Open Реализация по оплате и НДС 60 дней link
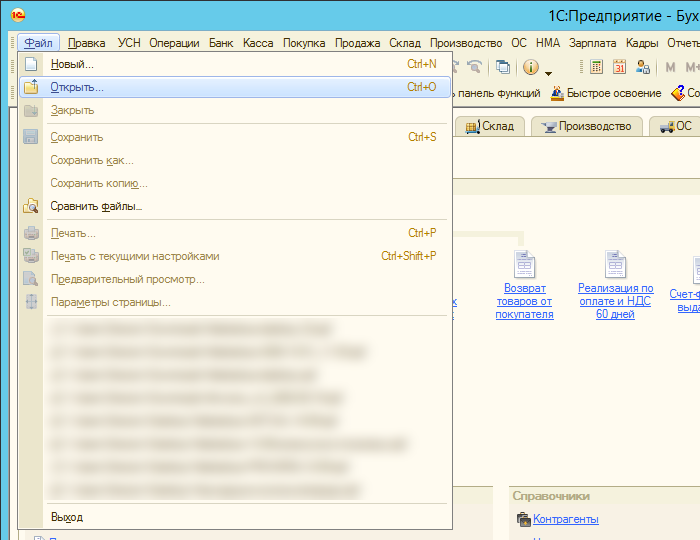 click(x=615, y=301)
